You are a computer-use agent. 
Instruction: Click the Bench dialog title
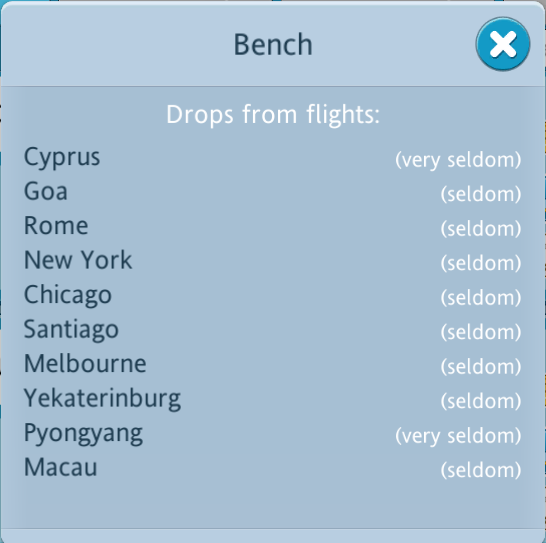tap(273, 44)
